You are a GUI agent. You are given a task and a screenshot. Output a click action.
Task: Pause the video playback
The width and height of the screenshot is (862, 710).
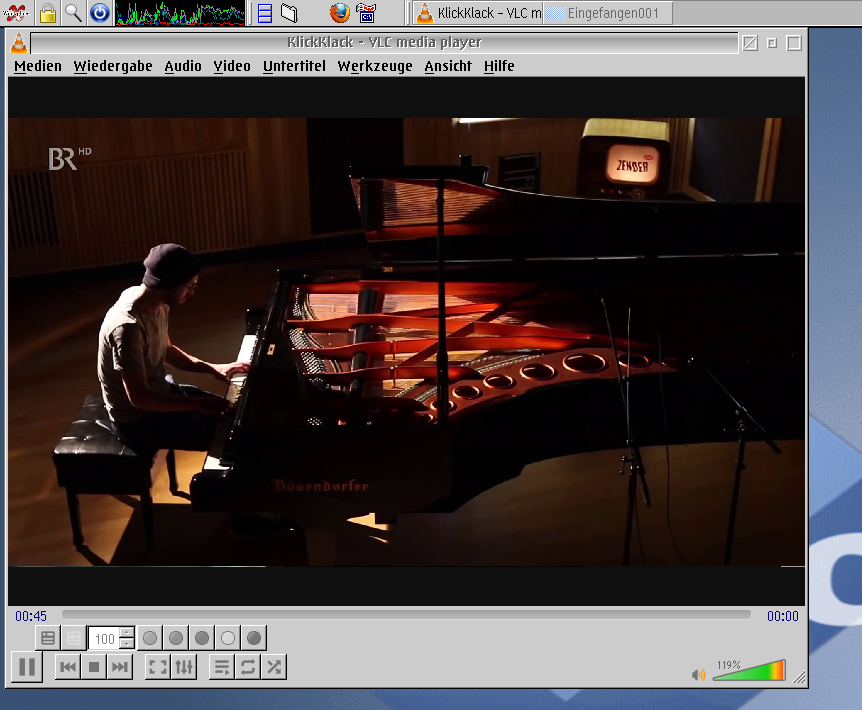[x=26, y=667]
